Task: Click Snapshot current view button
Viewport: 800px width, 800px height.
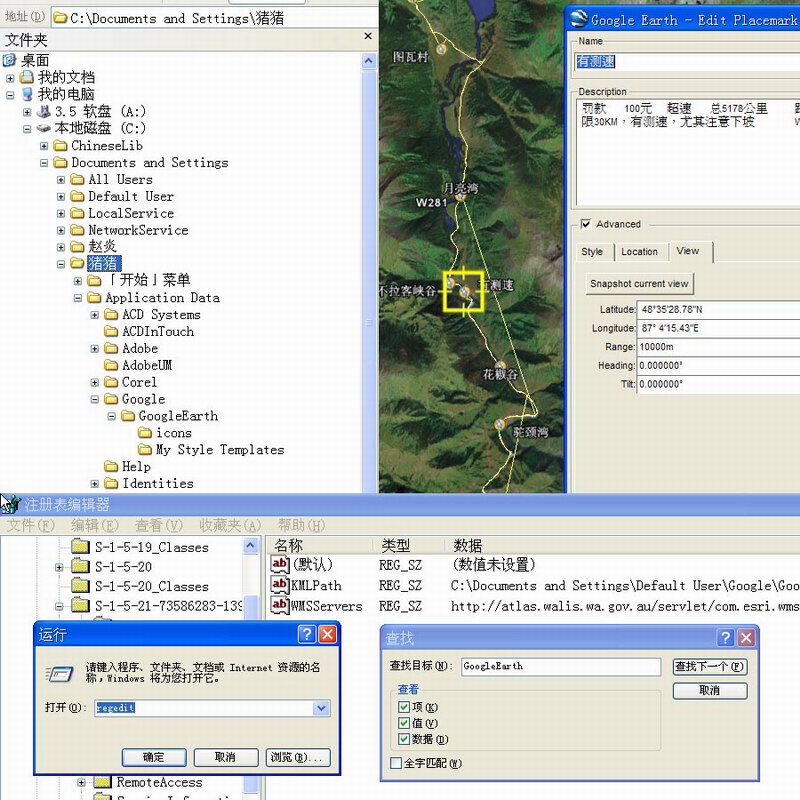Action: tap(639, 284)
